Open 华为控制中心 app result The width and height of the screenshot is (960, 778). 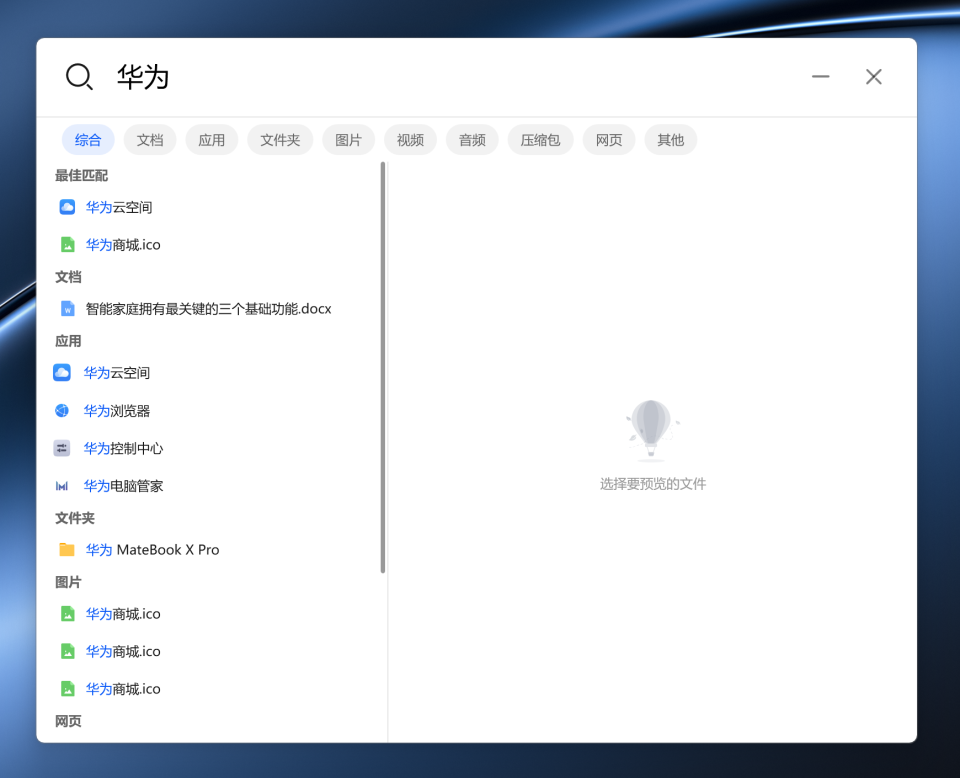(x=124, y=449)
